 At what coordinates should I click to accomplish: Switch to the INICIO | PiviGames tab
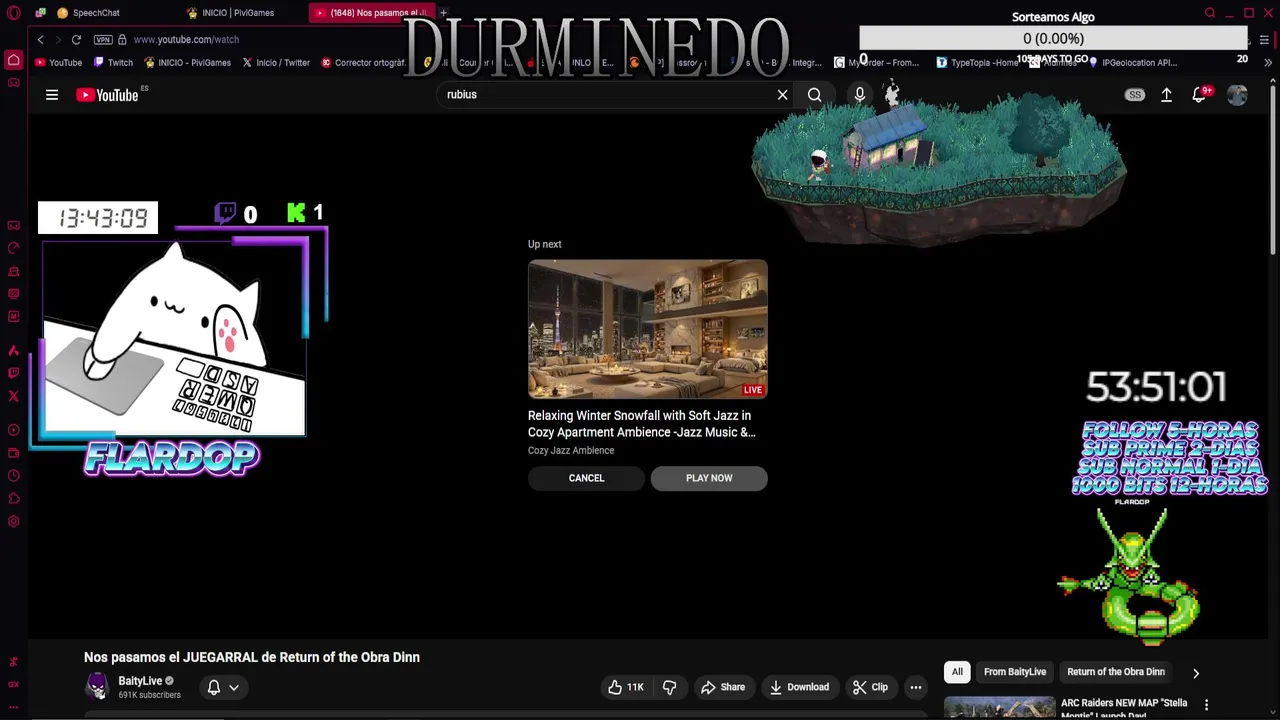[231, 13]
